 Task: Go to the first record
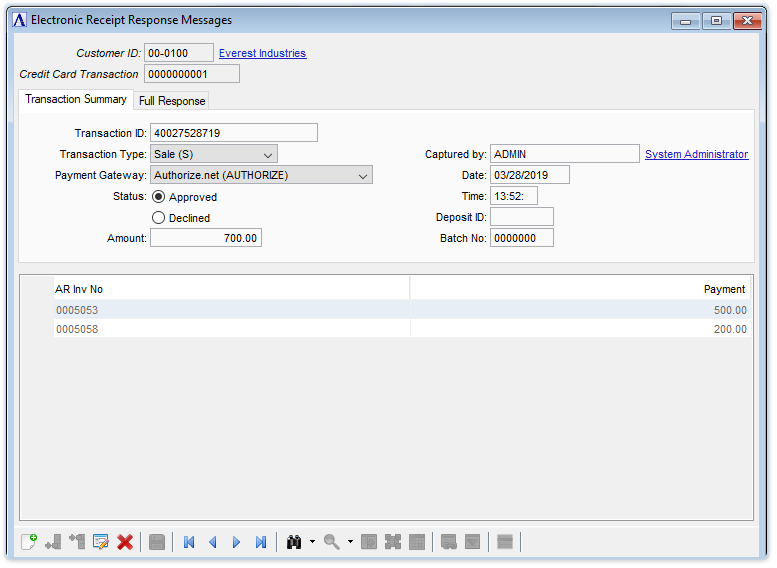189,542
